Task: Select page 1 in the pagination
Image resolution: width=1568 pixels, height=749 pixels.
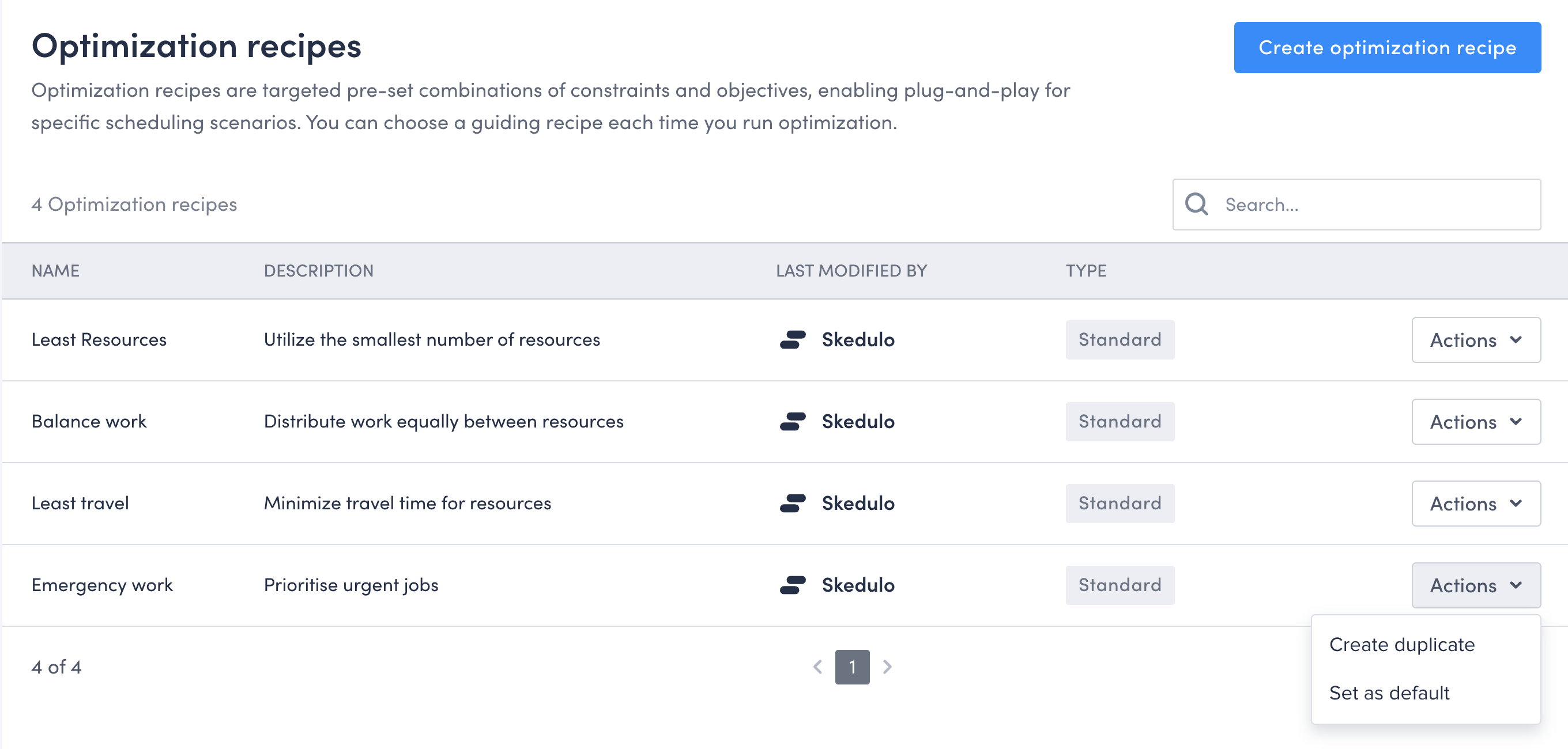Action: [853, 666]
